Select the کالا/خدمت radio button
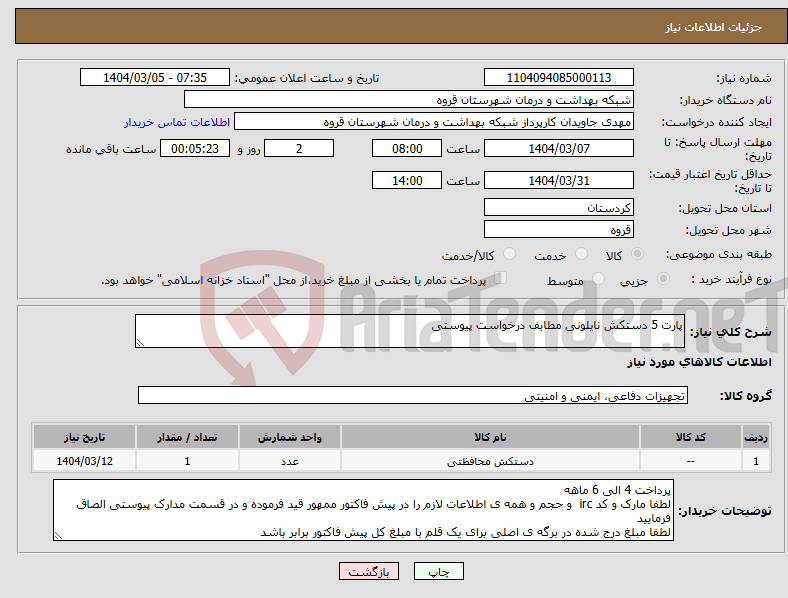 point(510,254)
